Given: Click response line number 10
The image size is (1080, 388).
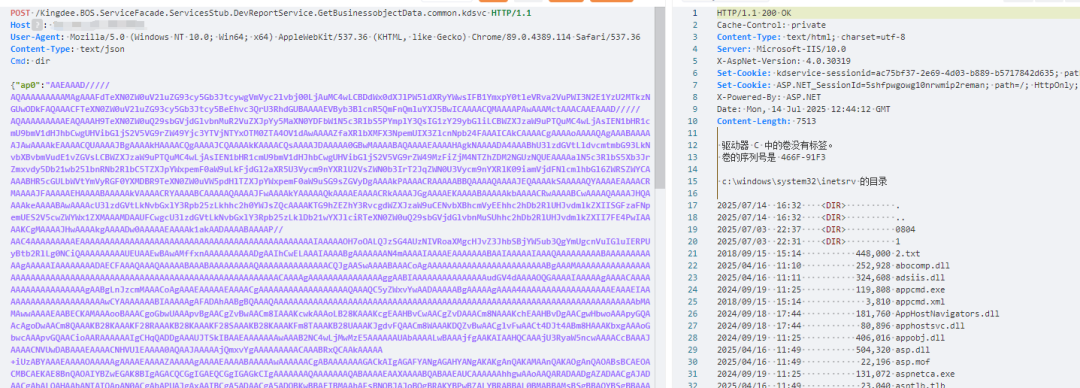Looking at the screenshot, I should pyautogui.click(x=694, y=121).
